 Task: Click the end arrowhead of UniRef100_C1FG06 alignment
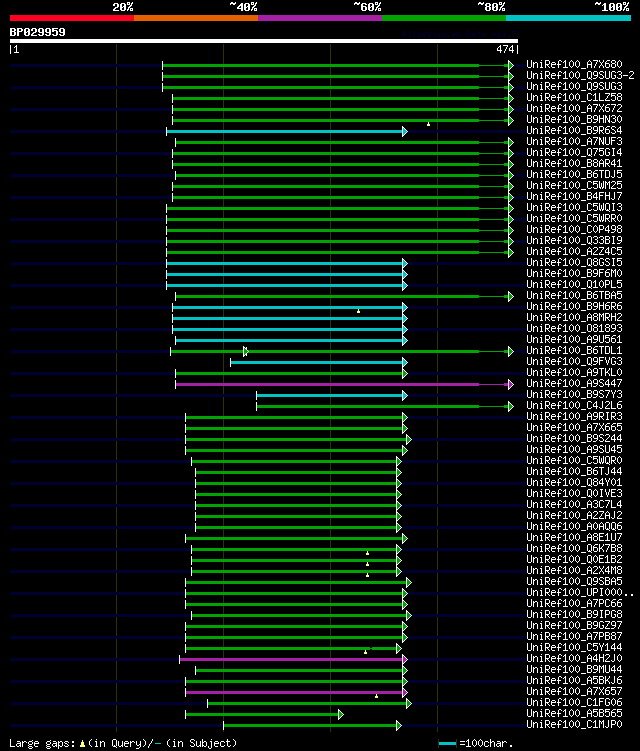point(409,704)
